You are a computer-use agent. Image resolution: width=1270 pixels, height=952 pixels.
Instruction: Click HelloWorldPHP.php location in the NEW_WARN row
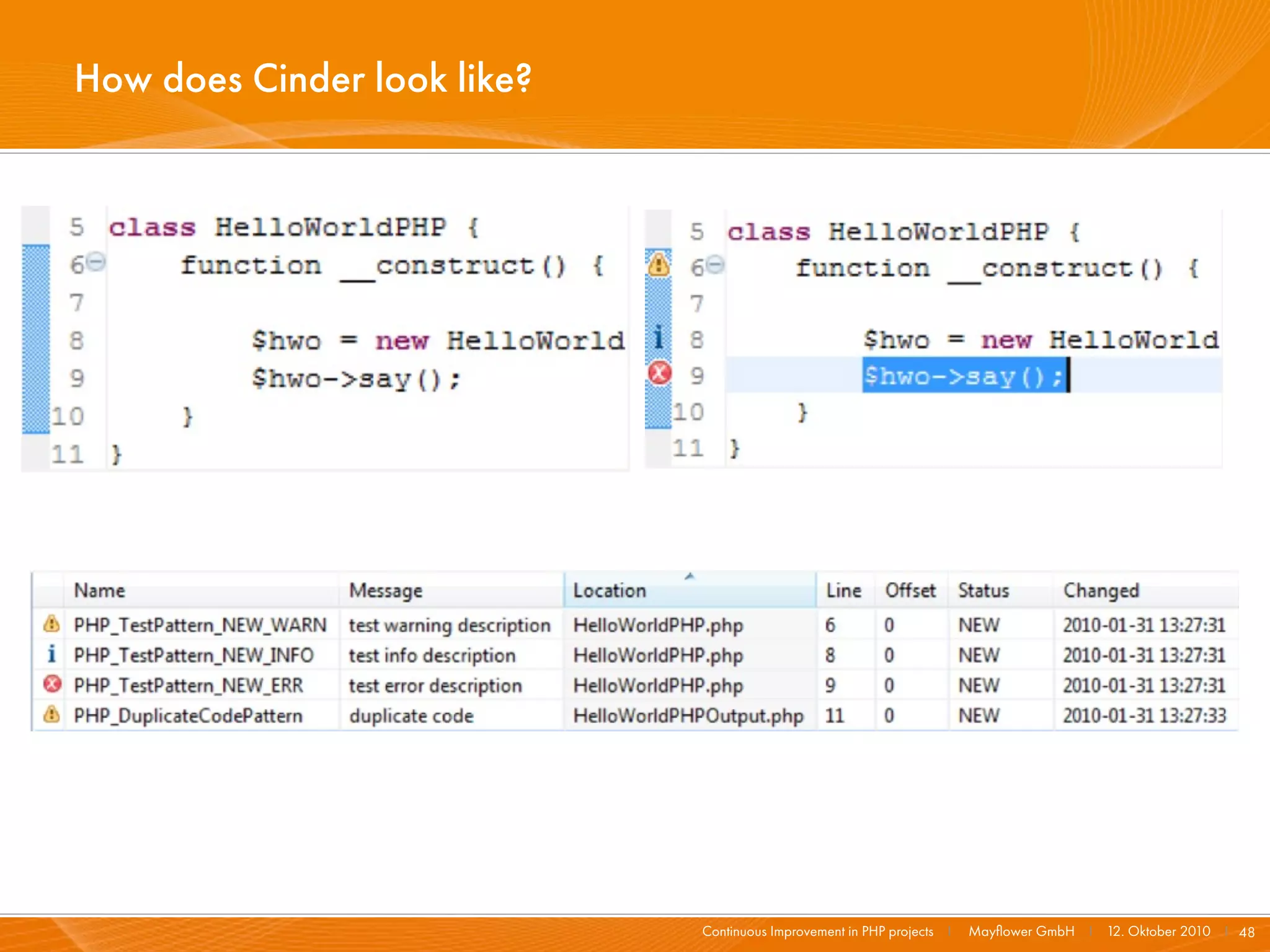click(658, 625)
